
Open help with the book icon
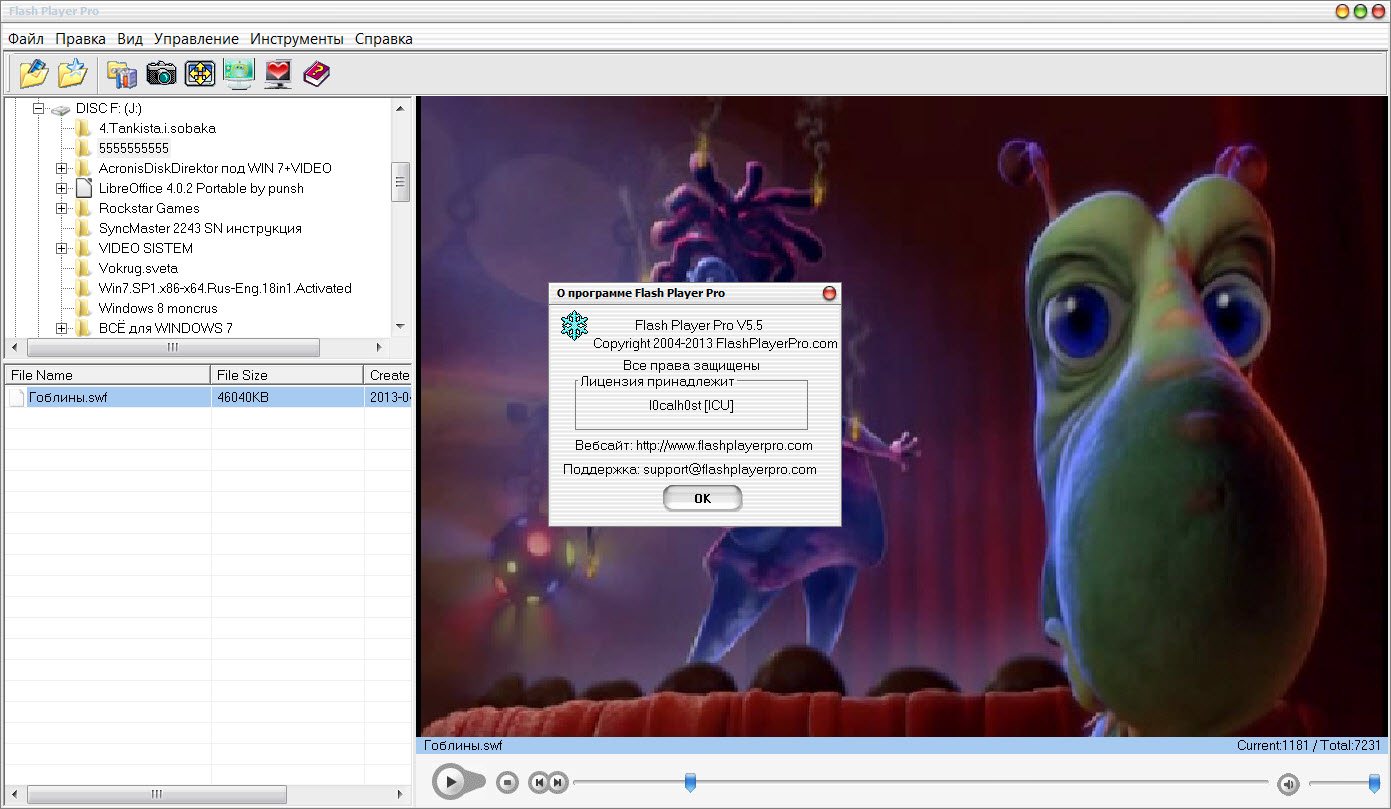tap(316, 73)
